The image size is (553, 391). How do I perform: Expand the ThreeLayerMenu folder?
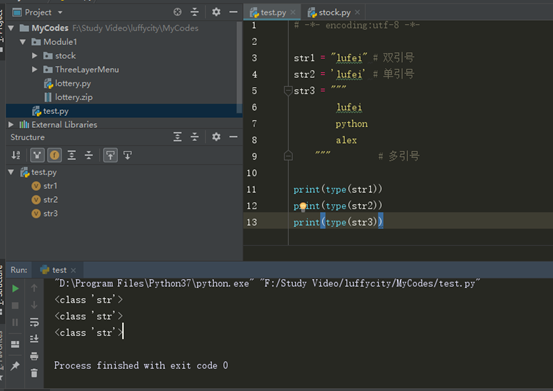(34, 69)
